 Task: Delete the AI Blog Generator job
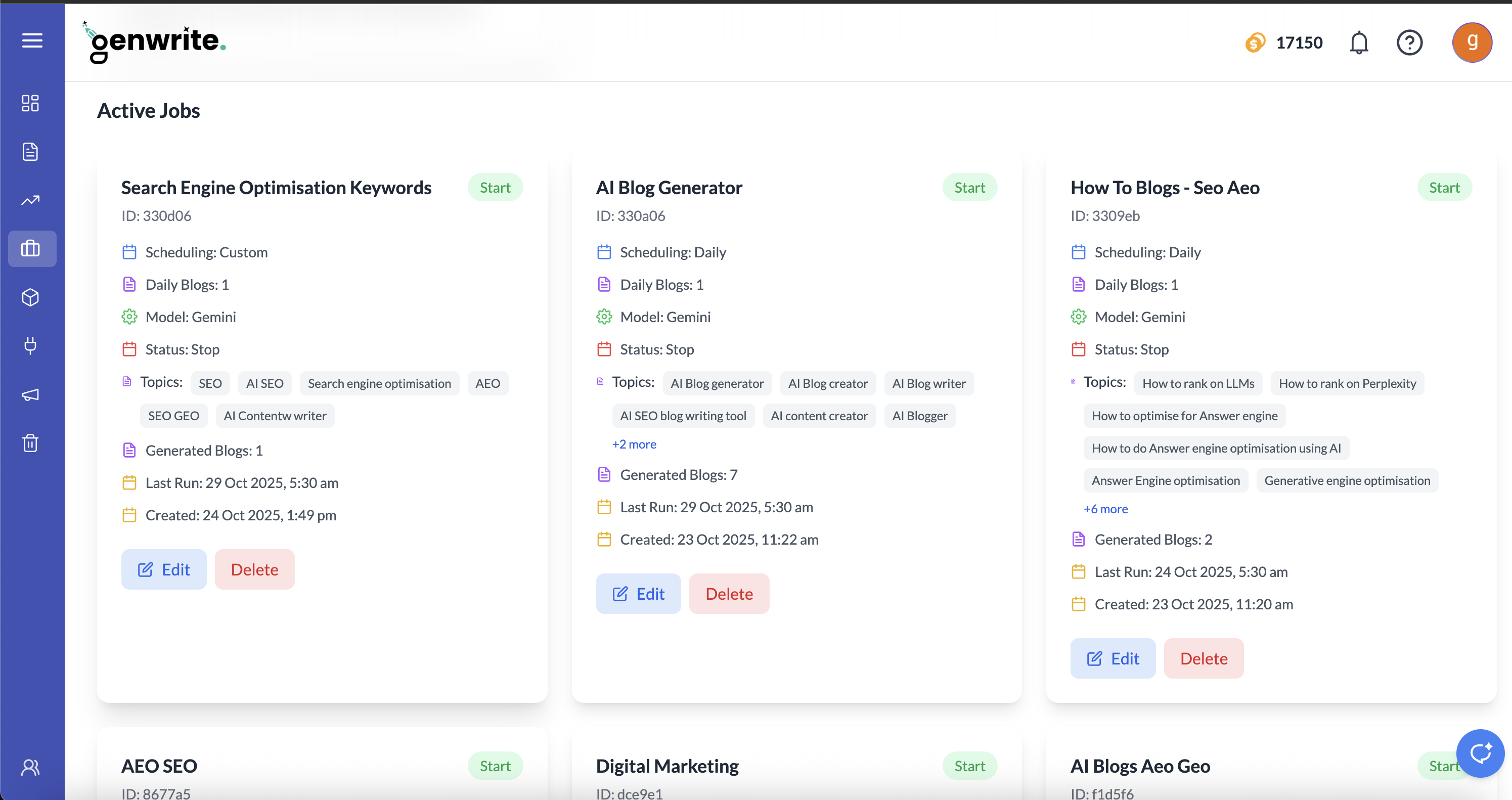pyautogui.click(x=729, y=593)
